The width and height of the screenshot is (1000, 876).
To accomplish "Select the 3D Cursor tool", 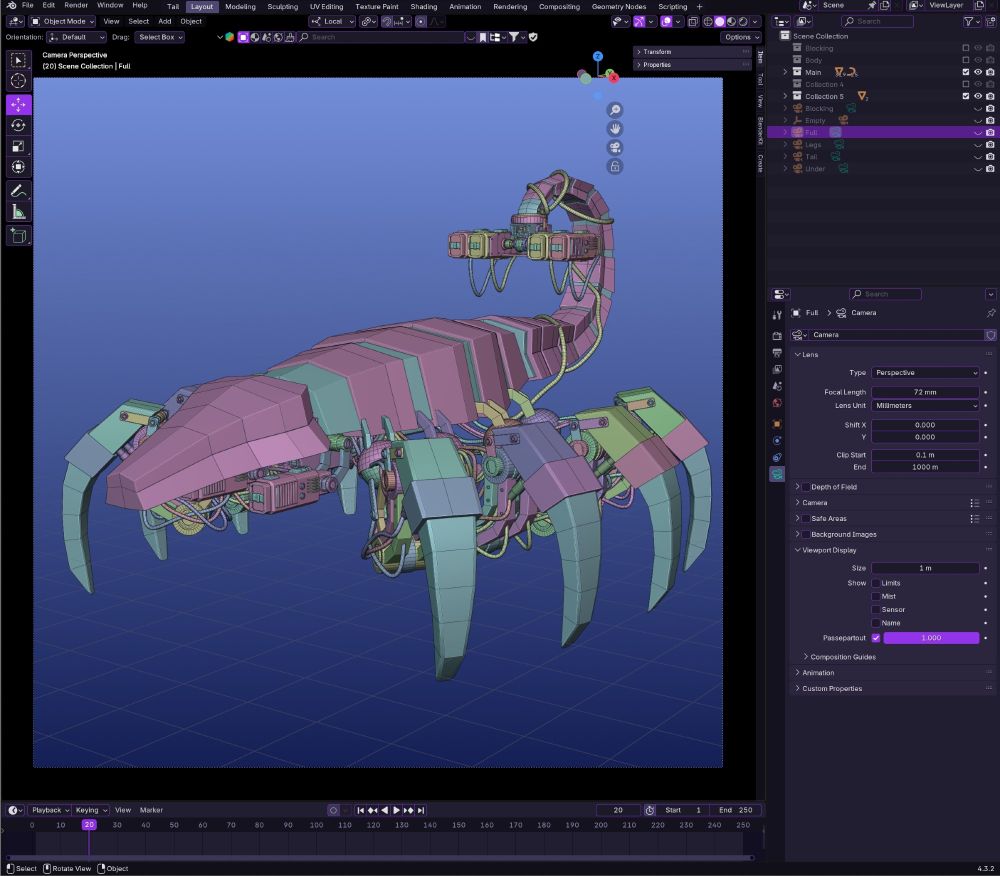I will (18, 81).
